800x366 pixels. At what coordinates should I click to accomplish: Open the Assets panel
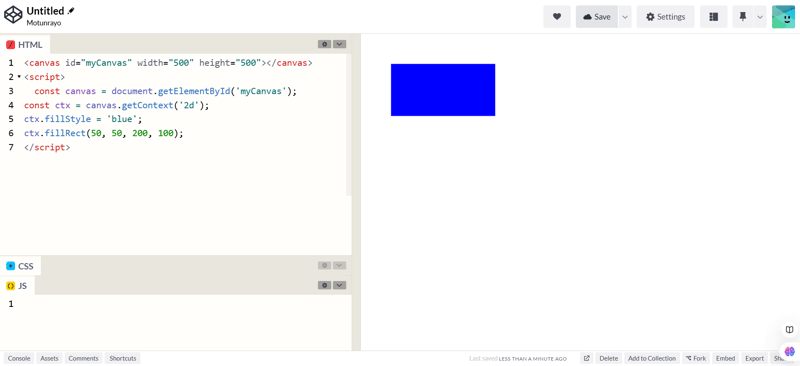pyautogui.click(x=49, y=358)
